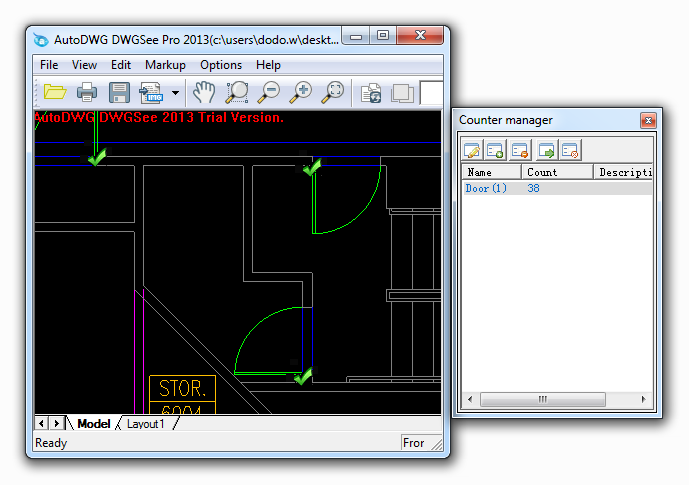Click the right tab-scroll arrow

pyautogui.click(x=57, y=423)
